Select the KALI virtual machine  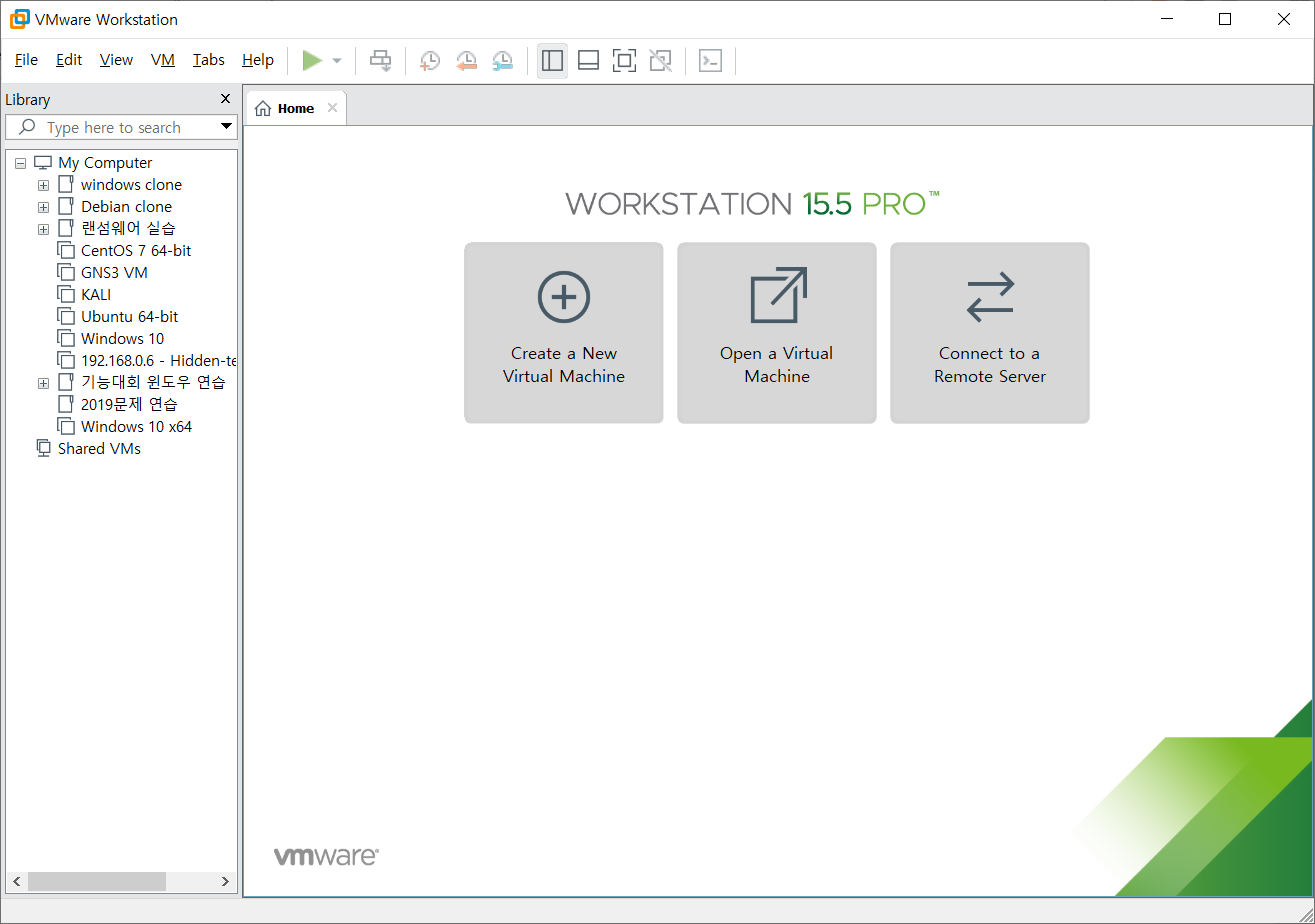pyautogui.click(x=96, y=295)
